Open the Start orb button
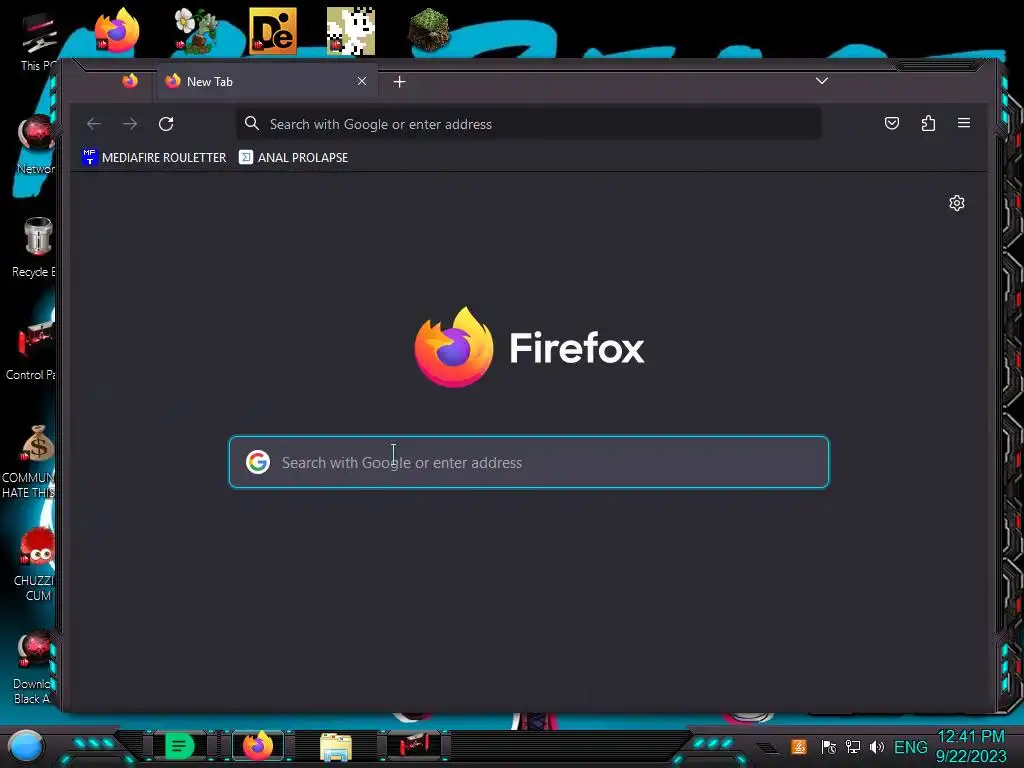The image size is (1024, 768). (25, 746)
